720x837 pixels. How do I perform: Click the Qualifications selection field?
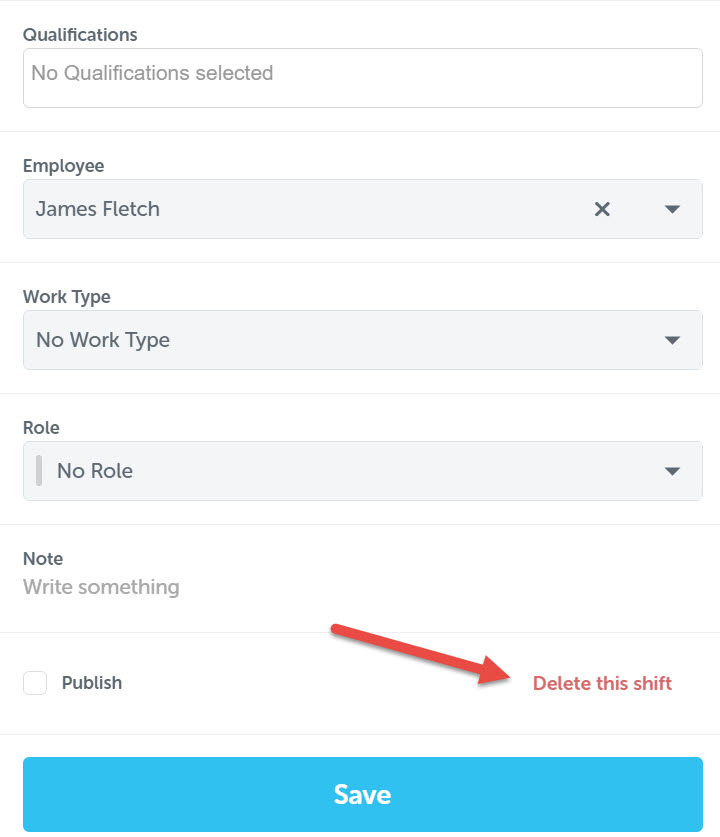[x=362, y=77]
